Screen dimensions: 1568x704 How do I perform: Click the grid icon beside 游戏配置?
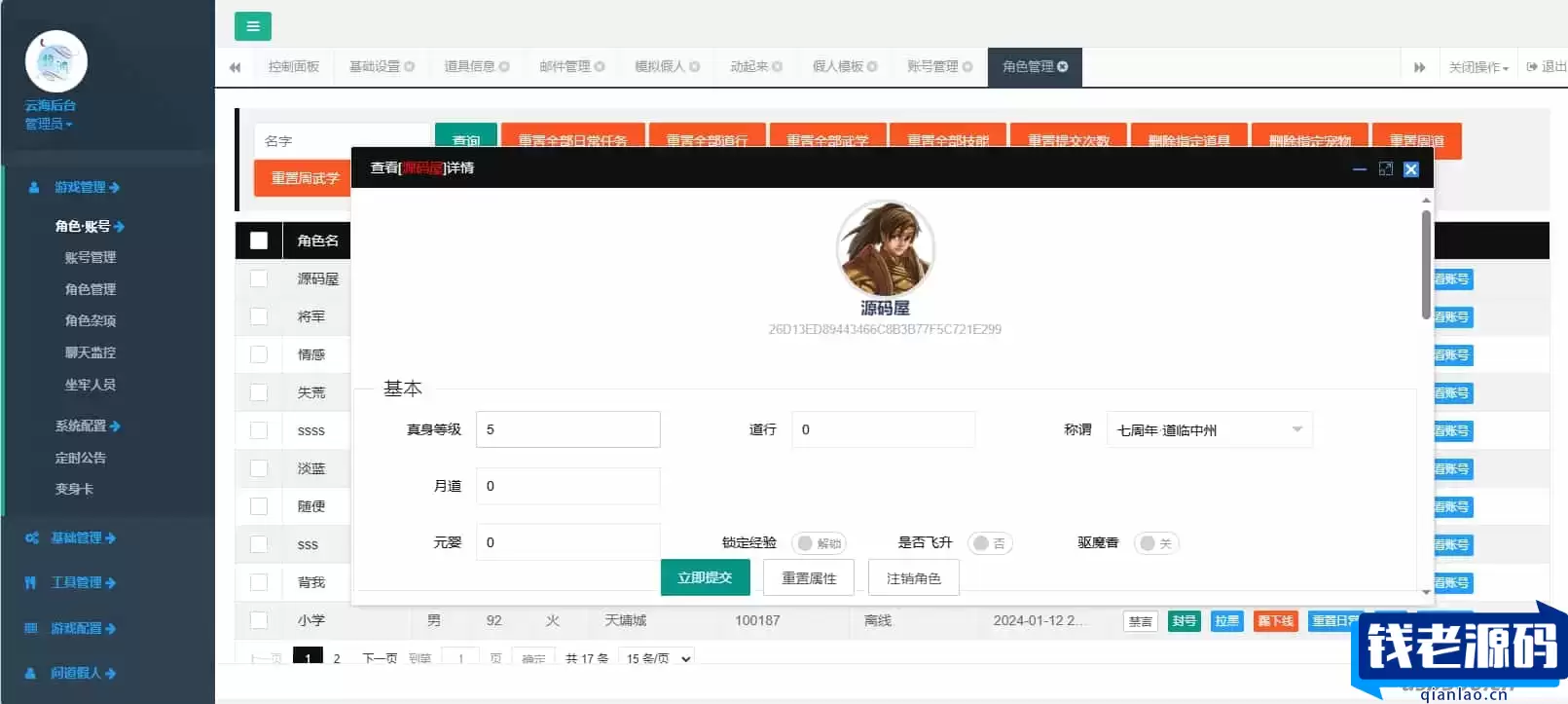tap(31, 629)
